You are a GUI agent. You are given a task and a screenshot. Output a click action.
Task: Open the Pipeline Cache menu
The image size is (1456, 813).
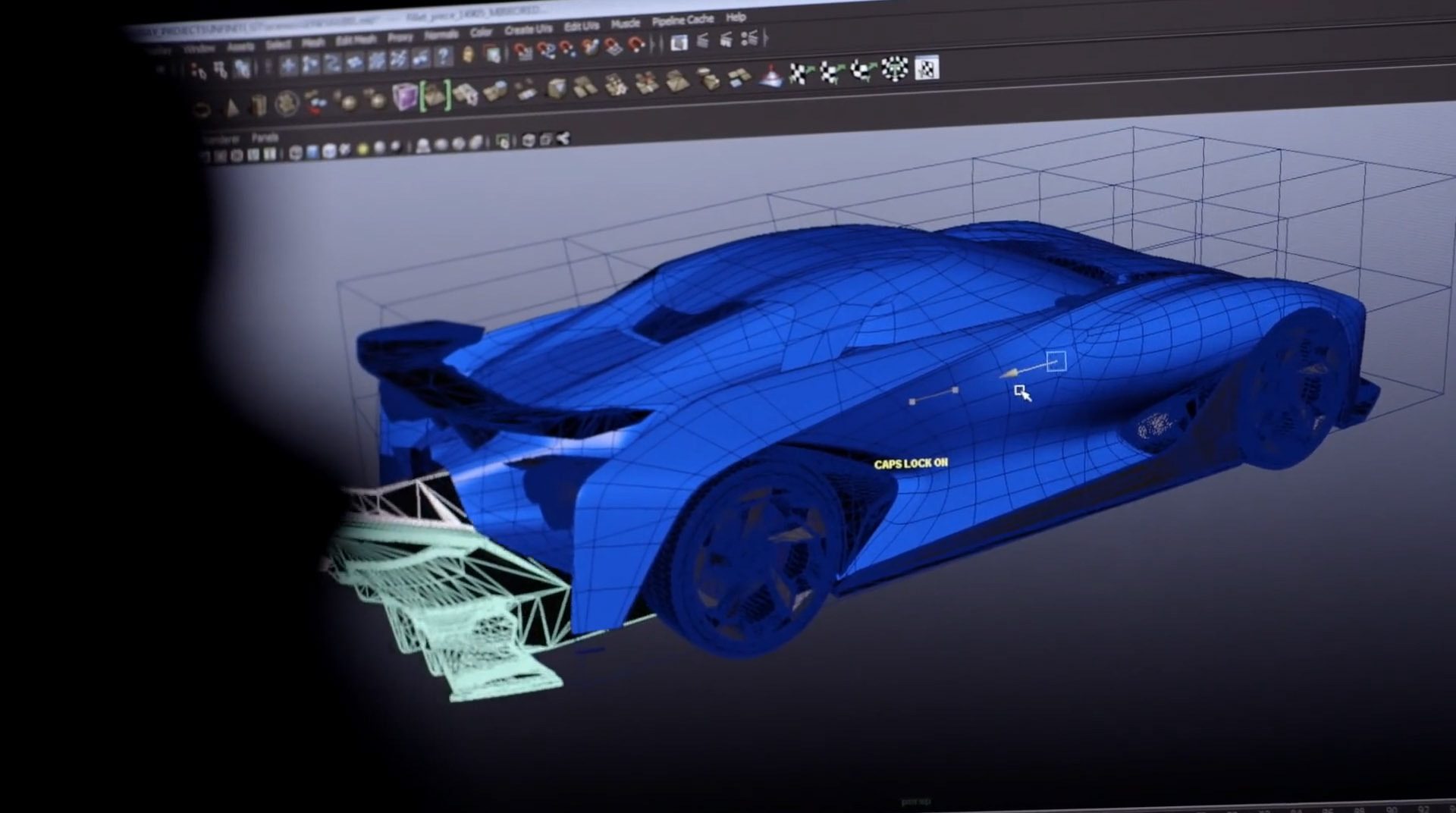[x=682, y=20]
